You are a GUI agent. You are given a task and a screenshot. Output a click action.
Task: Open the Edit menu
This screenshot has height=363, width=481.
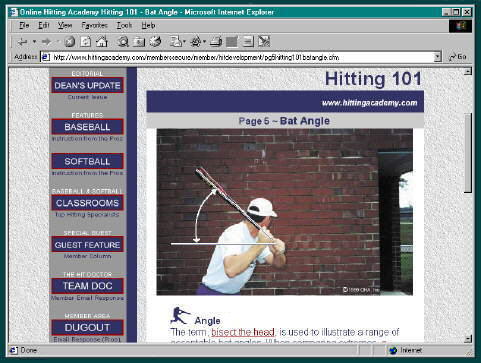[x=43, y=26]
